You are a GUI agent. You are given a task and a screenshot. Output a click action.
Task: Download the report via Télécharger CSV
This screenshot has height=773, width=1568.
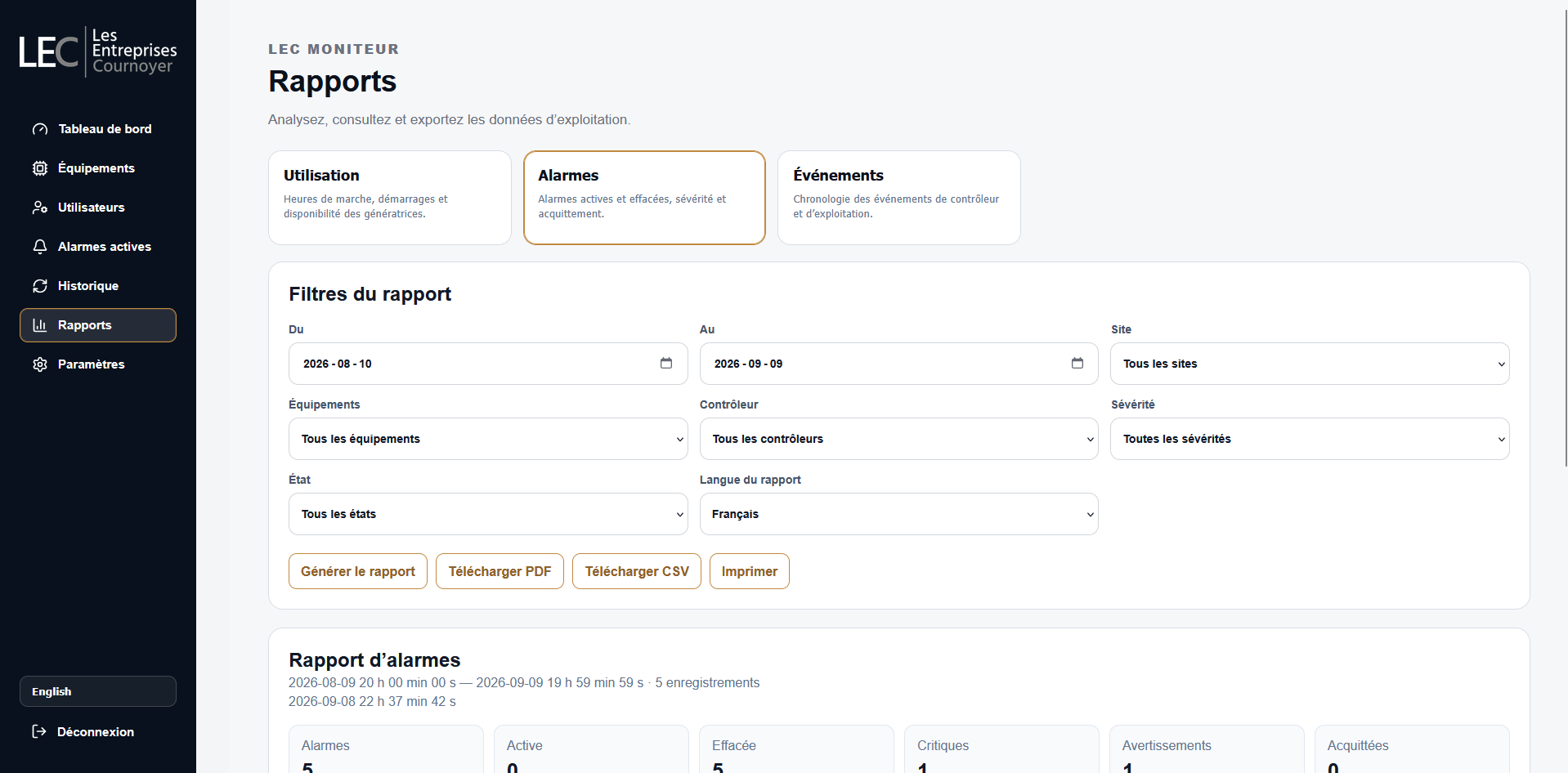(637, 571)
